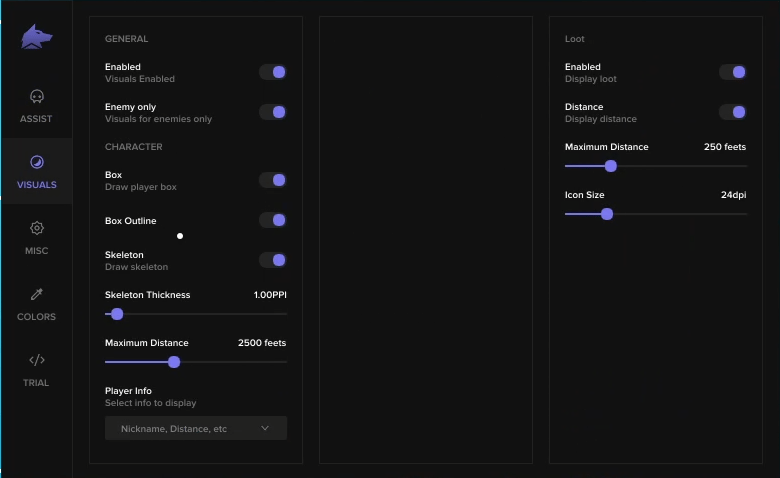Open the Assist section skull icon
This screenshot has width=780, height=478.
point(37,97)
